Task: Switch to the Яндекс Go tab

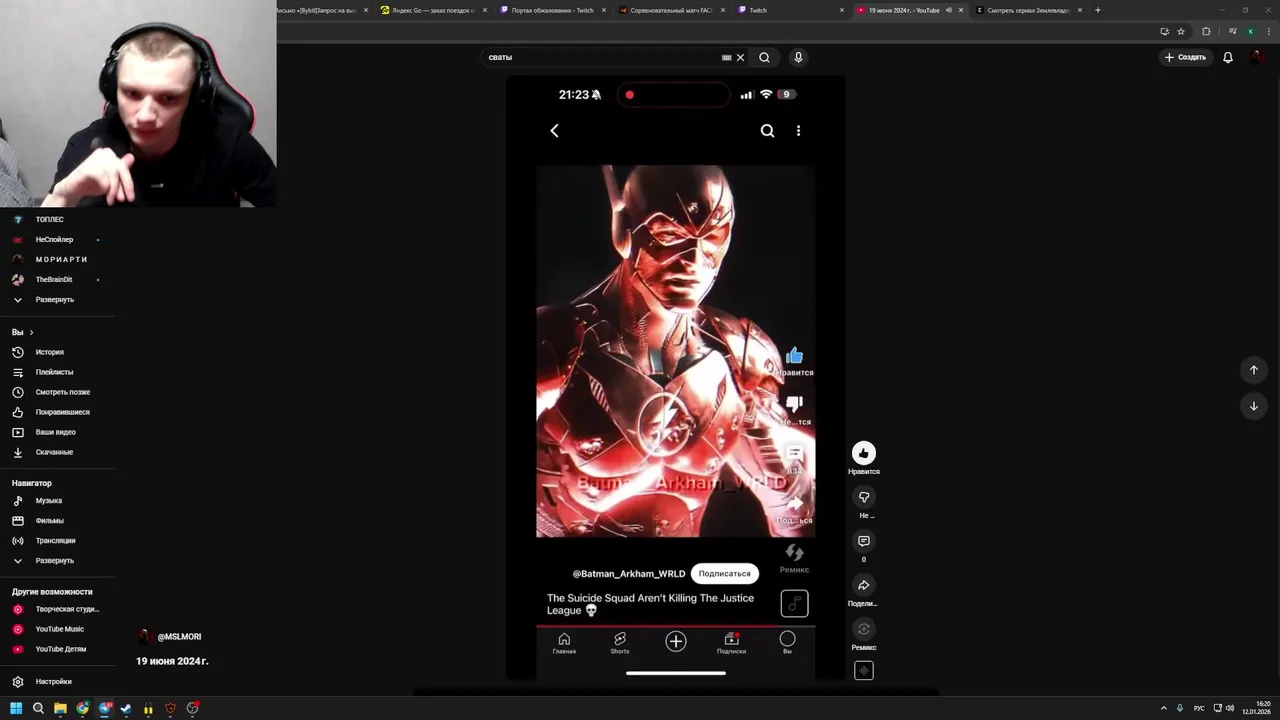Action: [x=434, y=10]
